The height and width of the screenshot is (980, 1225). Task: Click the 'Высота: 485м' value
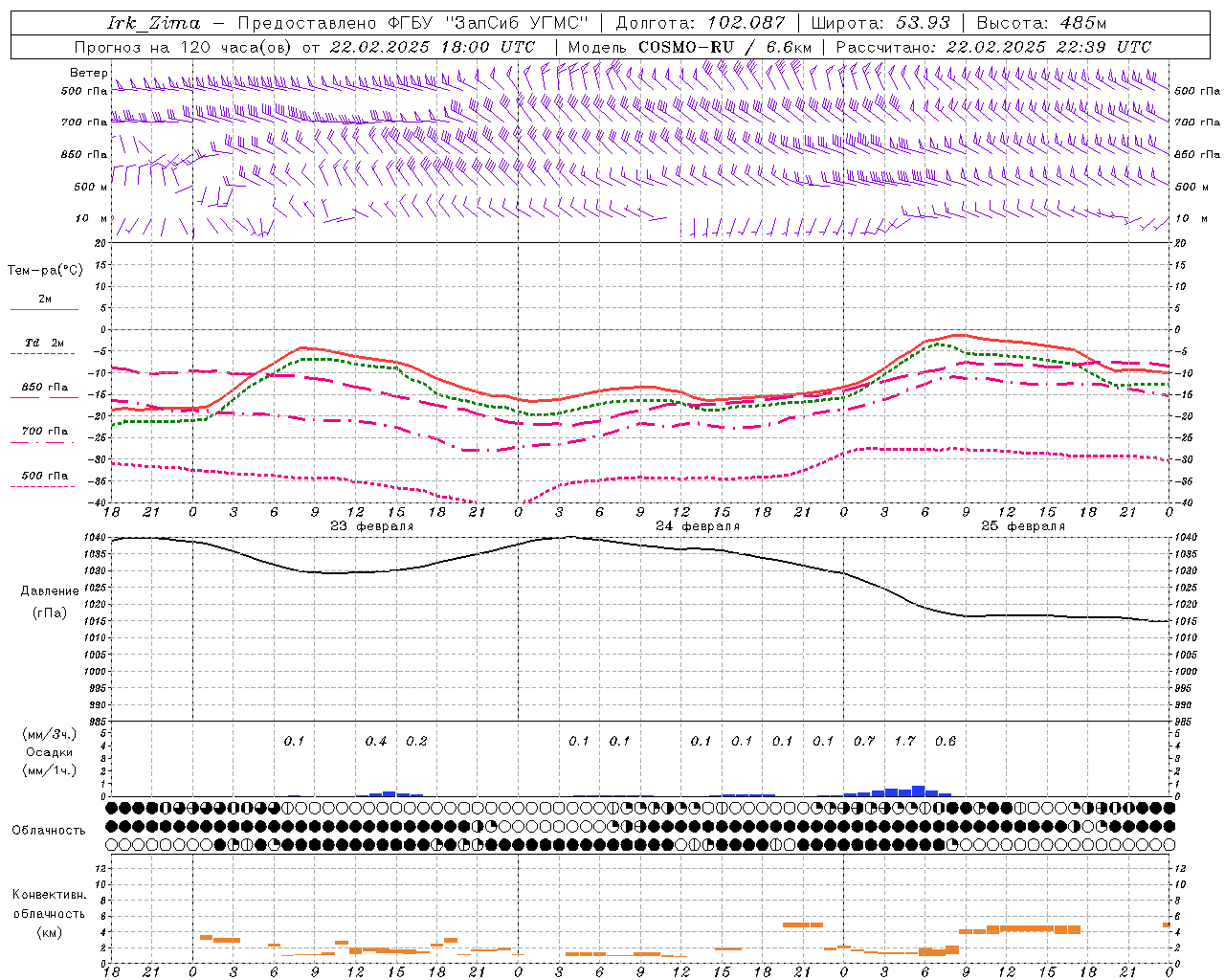pyautogui.click(x=1041, y=23)
